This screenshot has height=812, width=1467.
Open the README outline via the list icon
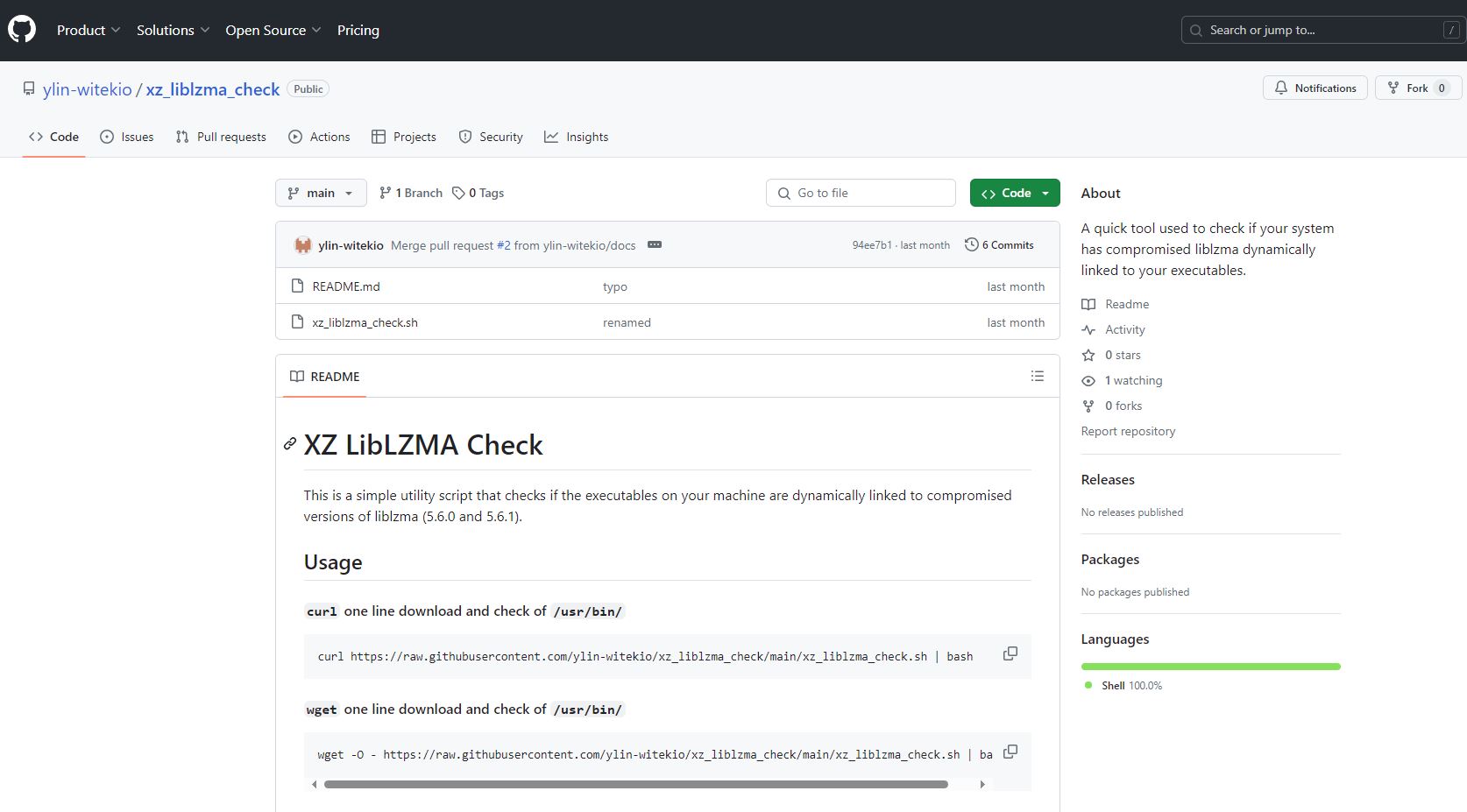[1037, 376]
